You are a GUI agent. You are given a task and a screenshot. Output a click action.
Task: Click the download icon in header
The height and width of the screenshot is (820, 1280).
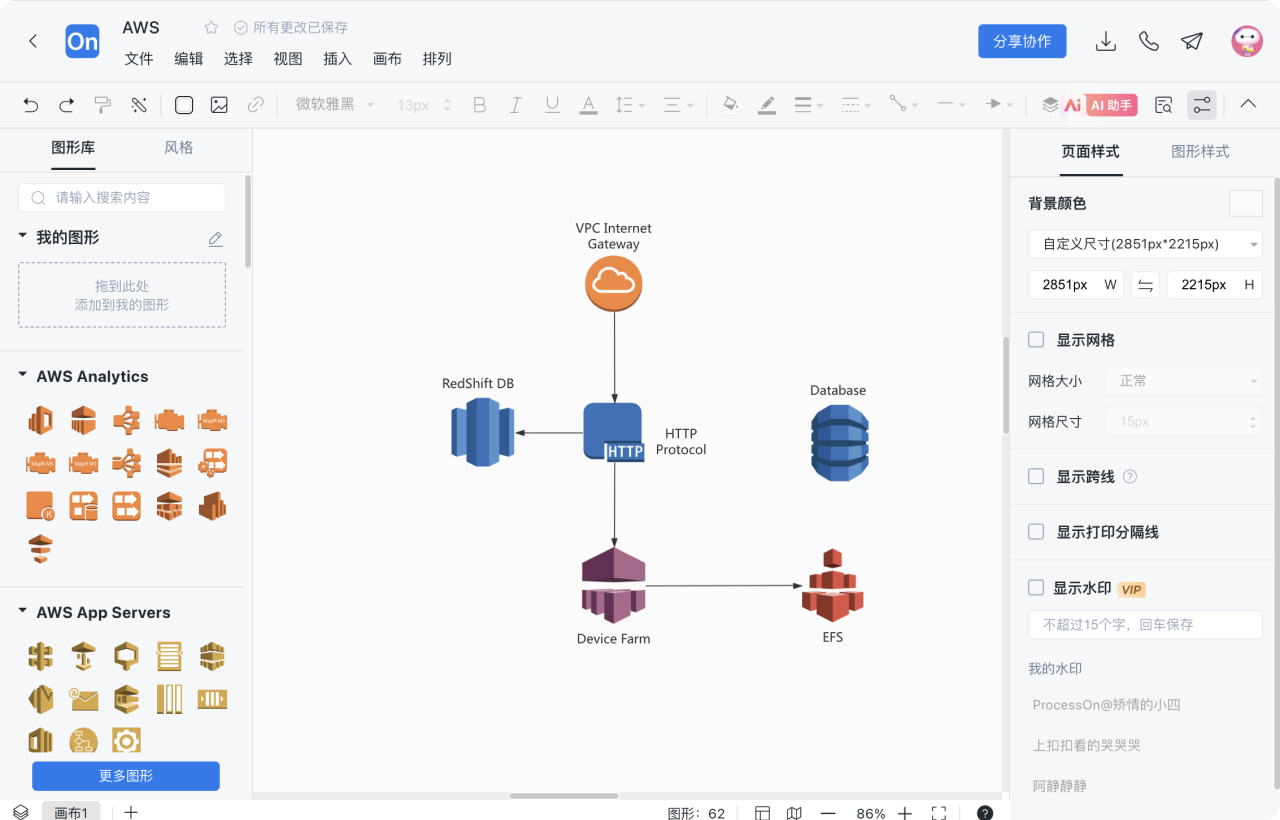[1106, 41]
